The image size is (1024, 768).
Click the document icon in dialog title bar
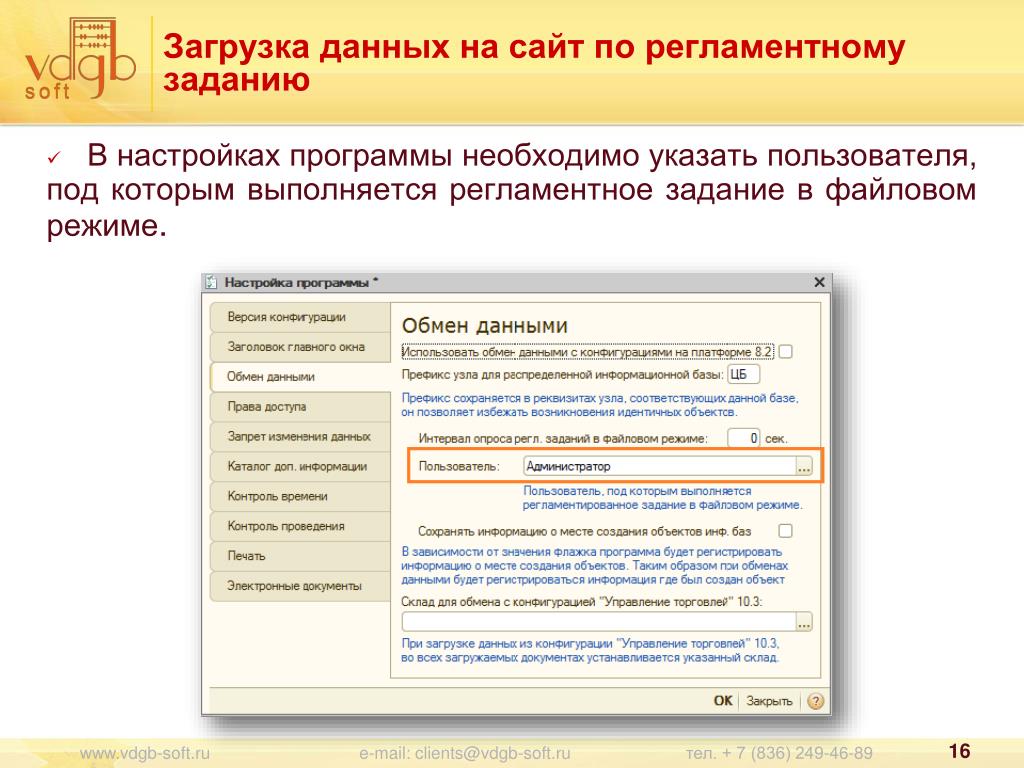pos(211,282)
